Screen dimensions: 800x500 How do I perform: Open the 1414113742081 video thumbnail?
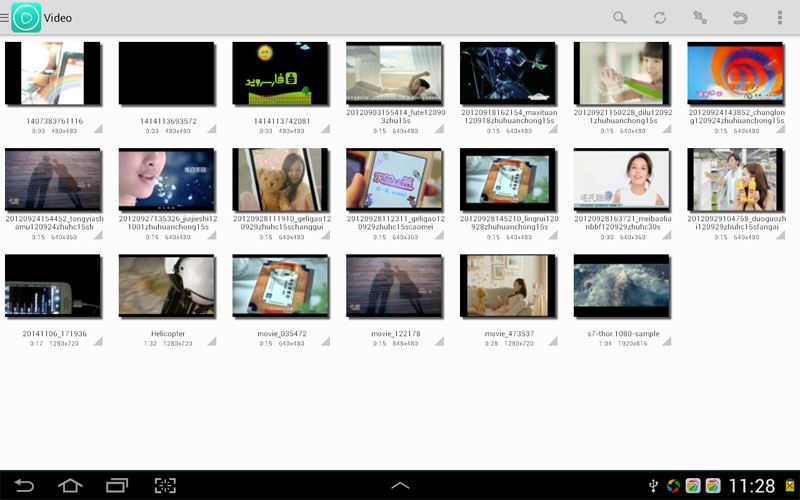pos(280,73)
